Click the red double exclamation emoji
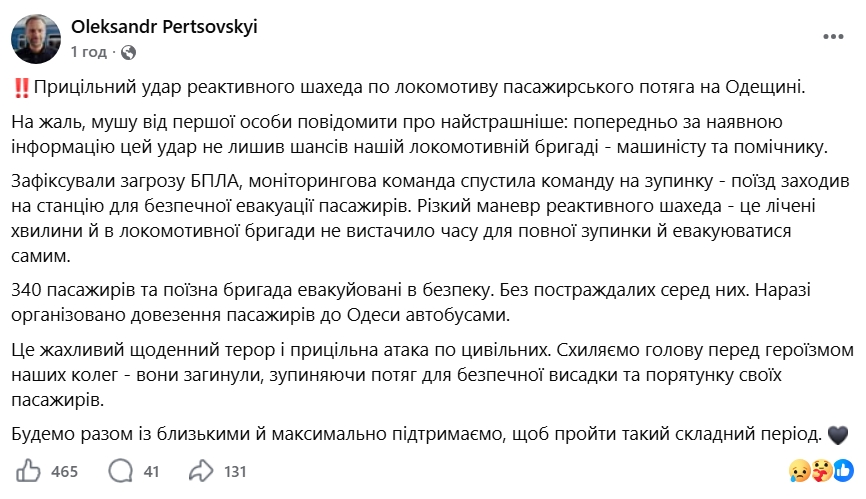The width and height of the screenshot is (866, 499). pyautogui.click(x=21, y=88)
